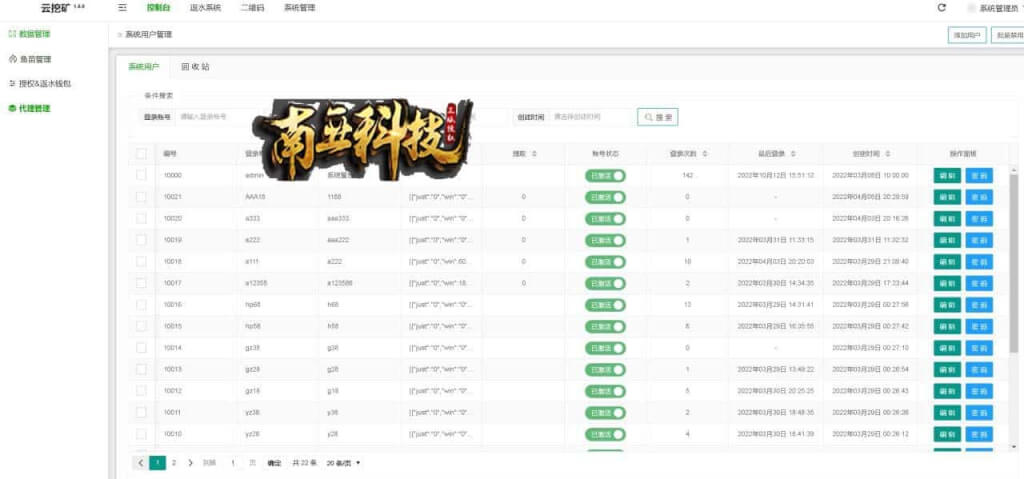Tick the checkbox for row 10019
The width and height of the screenshot is (1024, 479).
pos(141,240)
